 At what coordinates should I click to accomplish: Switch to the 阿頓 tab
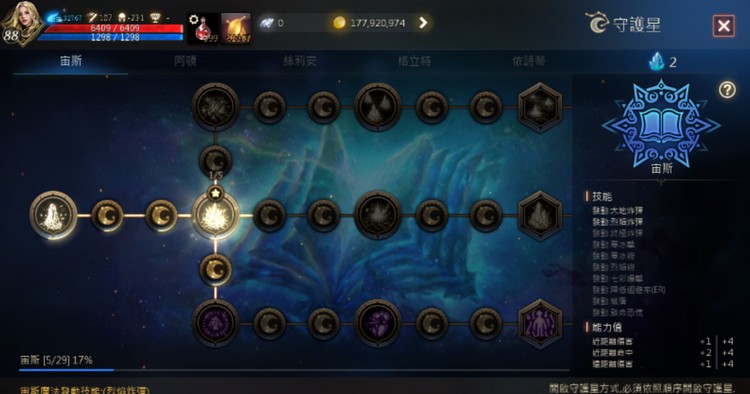pos(185,61)
